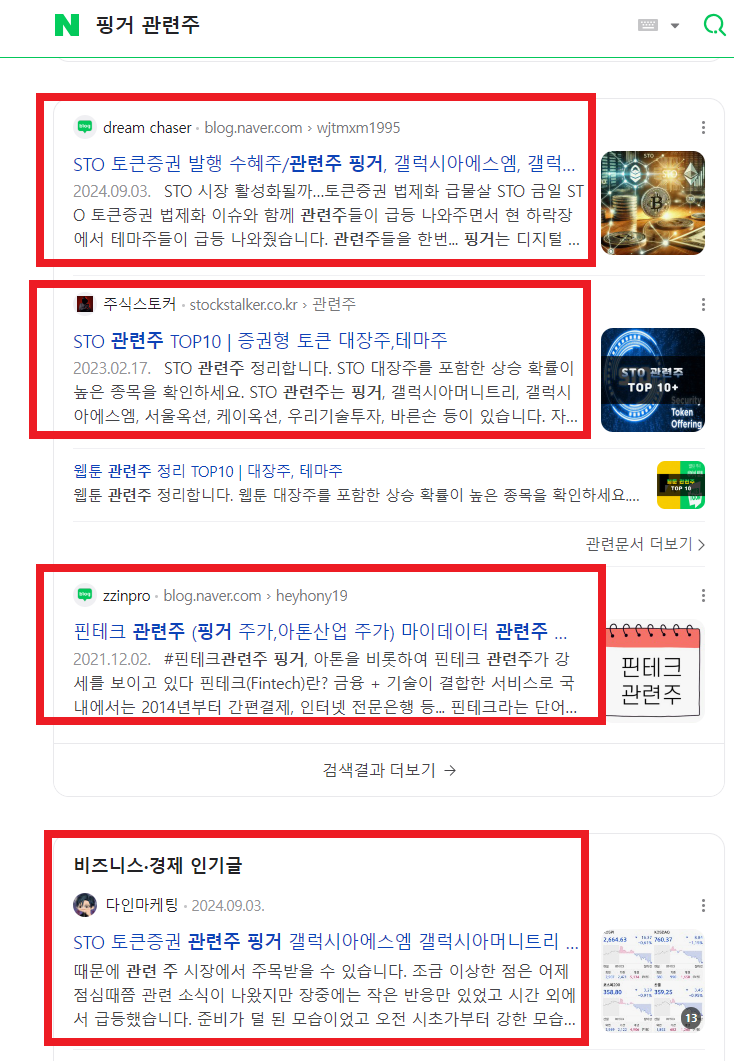Open the stock charts thumbnail with 13 badge
Viewport: 734px width, 1061px height.
click(x=653, y=981)
